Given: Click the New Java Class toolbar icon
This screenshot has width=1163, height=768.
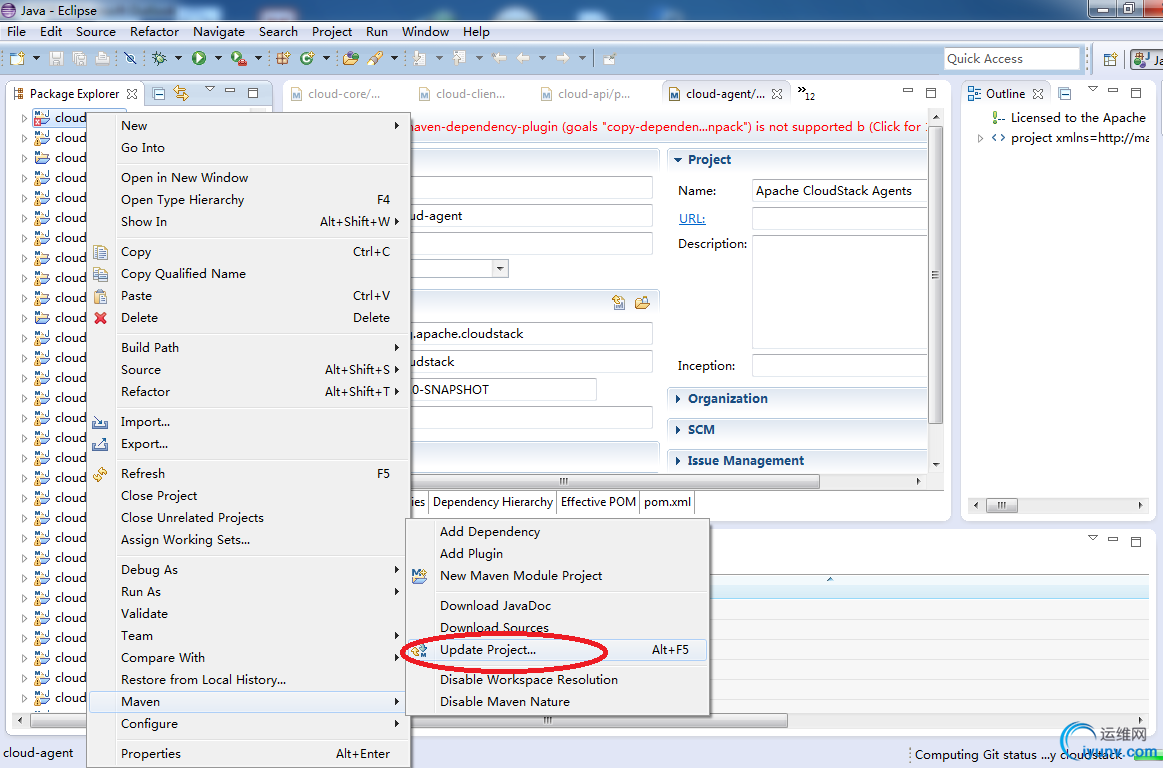Looking at the screenshot, I should pos(307,59).
